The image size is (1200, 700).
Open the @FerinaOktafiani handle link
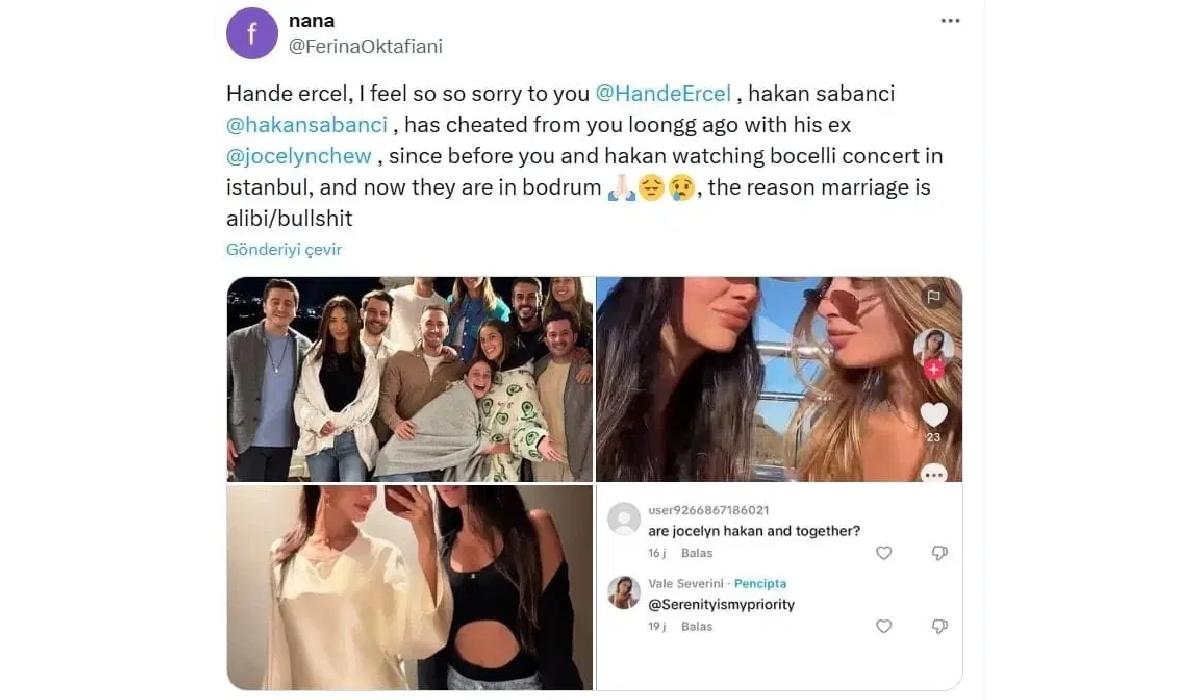(x=364, y=46)
